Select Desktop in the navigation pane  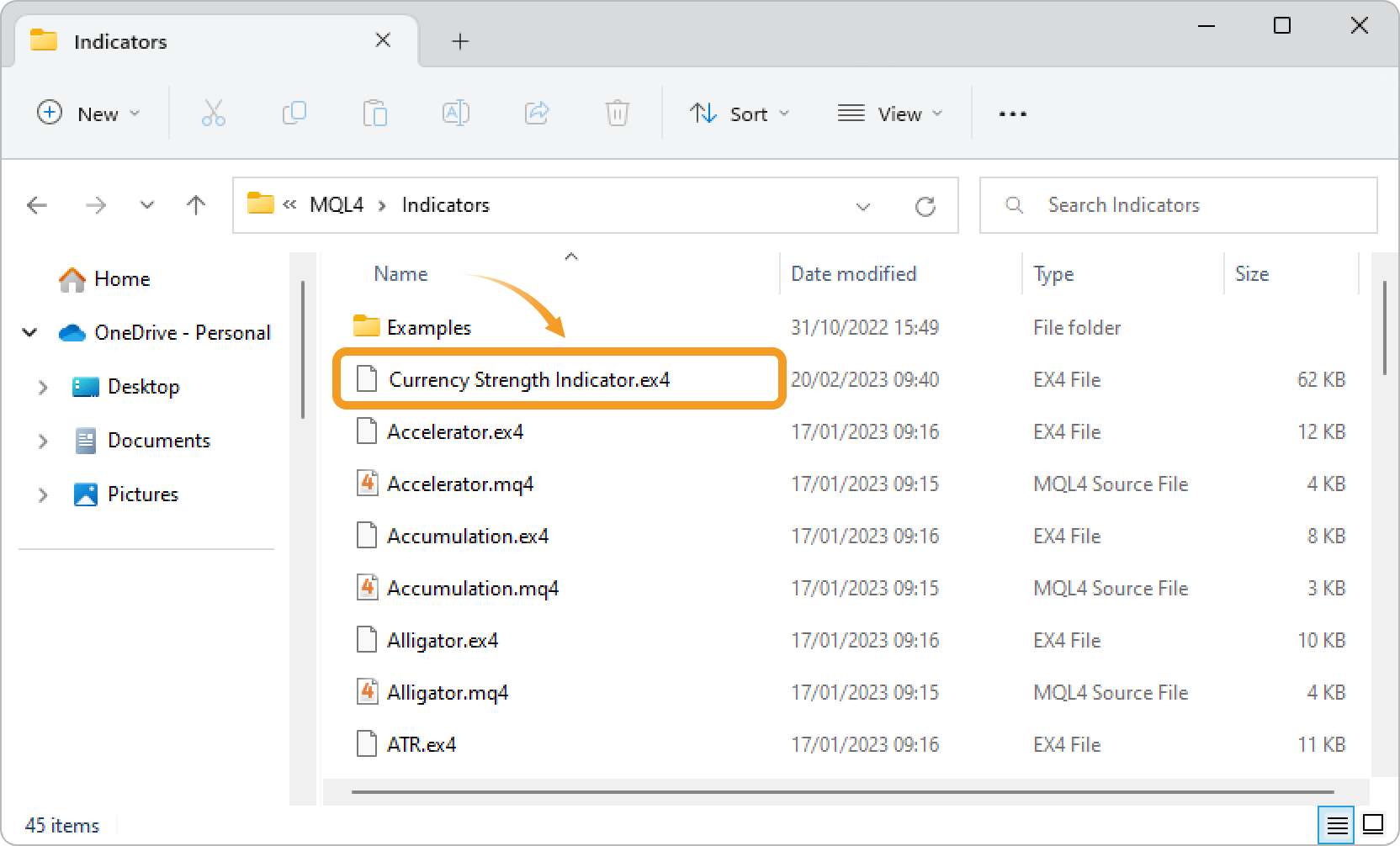pyautogui.click(x=144, y=387)
